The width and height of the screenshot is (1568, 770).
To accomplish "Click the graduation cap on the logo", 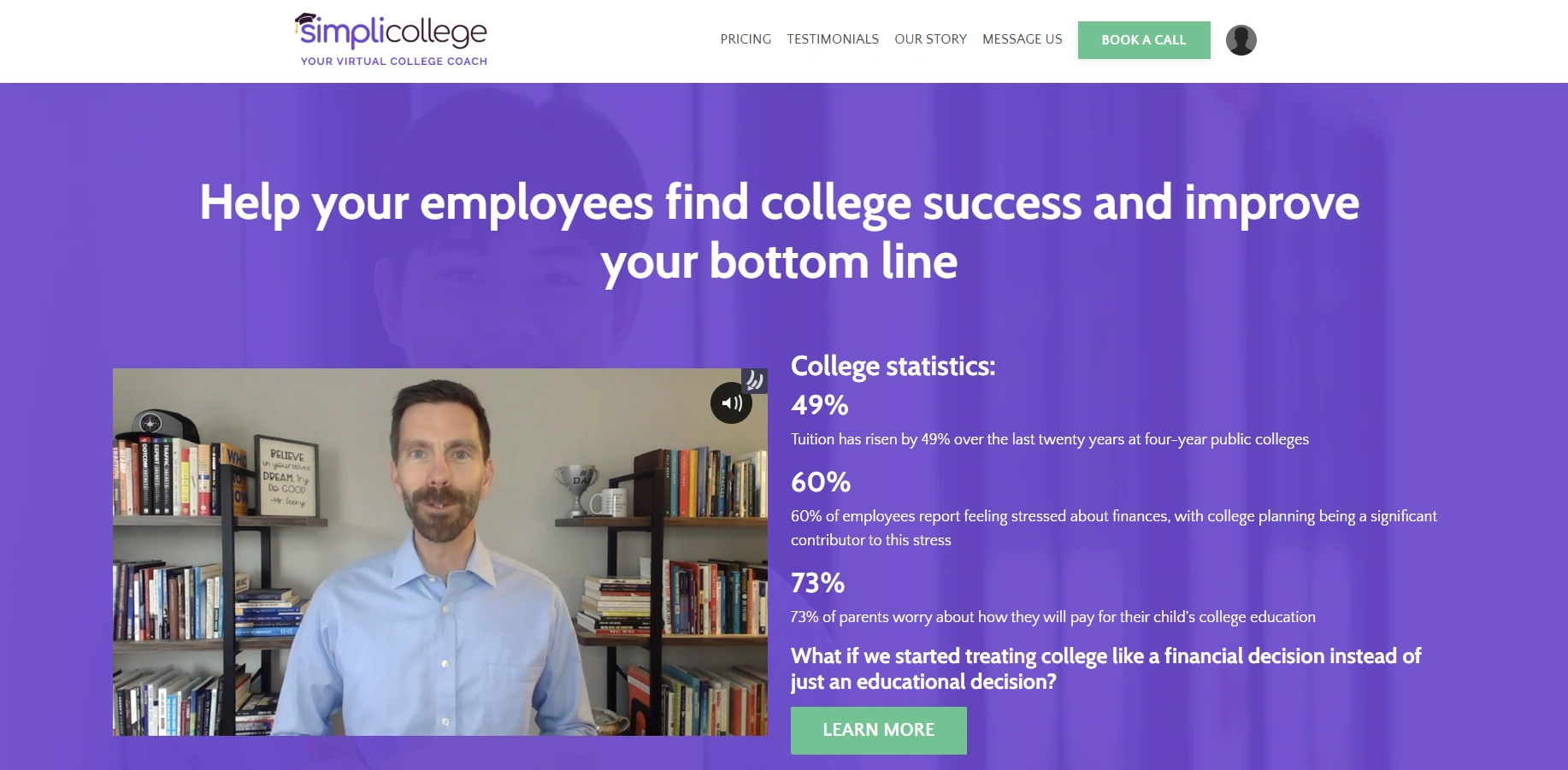I will pos(306,21).
